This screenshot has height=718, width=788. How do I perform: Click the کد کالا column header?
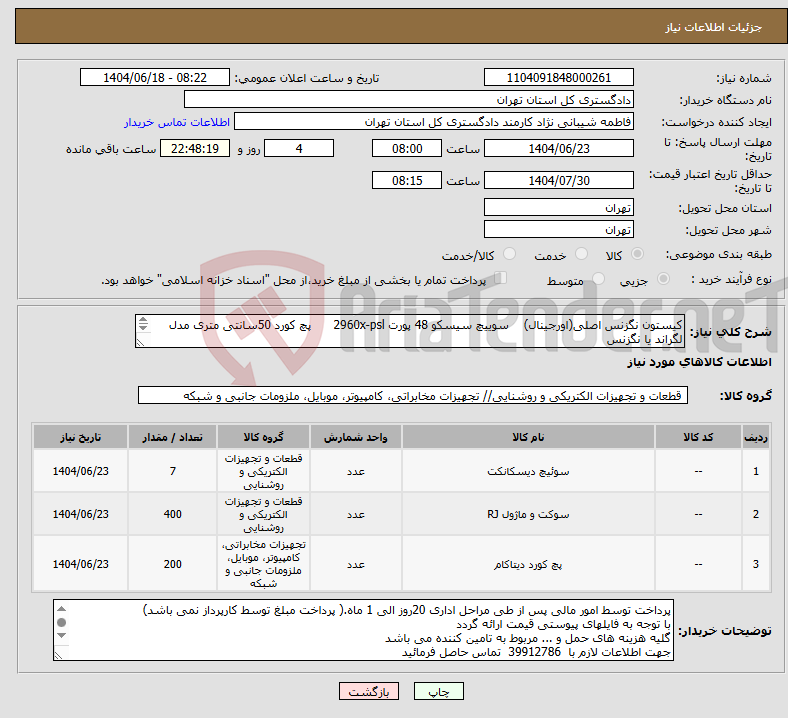pos(698,437)
